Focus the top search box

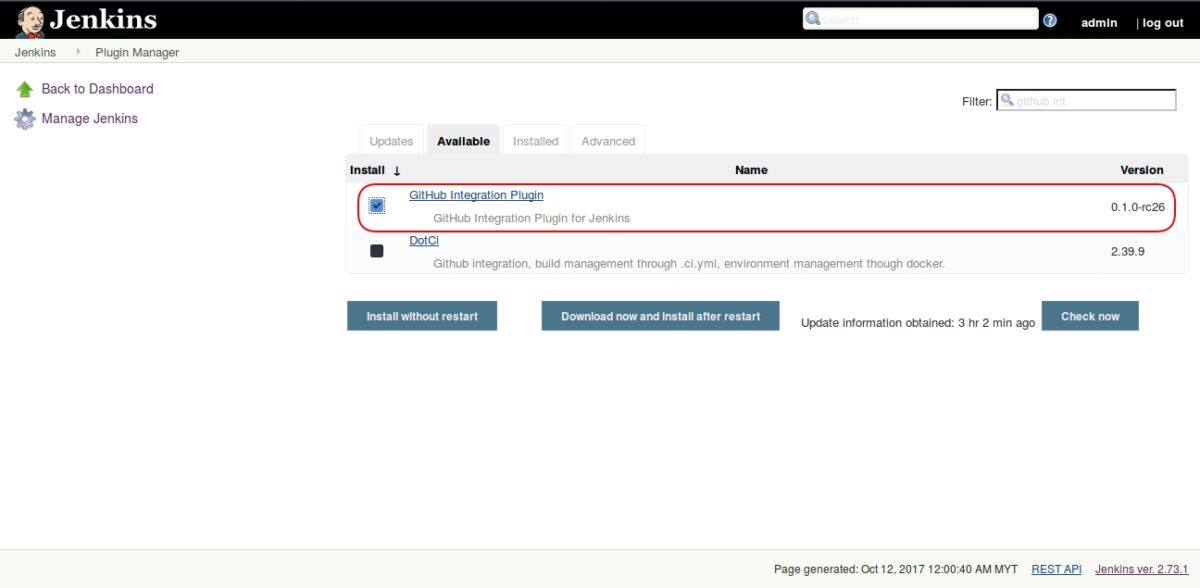(920, 19)
